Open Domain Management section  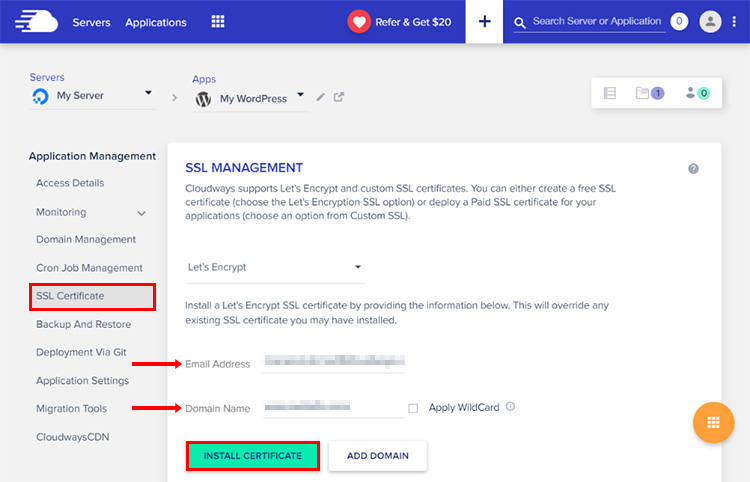86,240
